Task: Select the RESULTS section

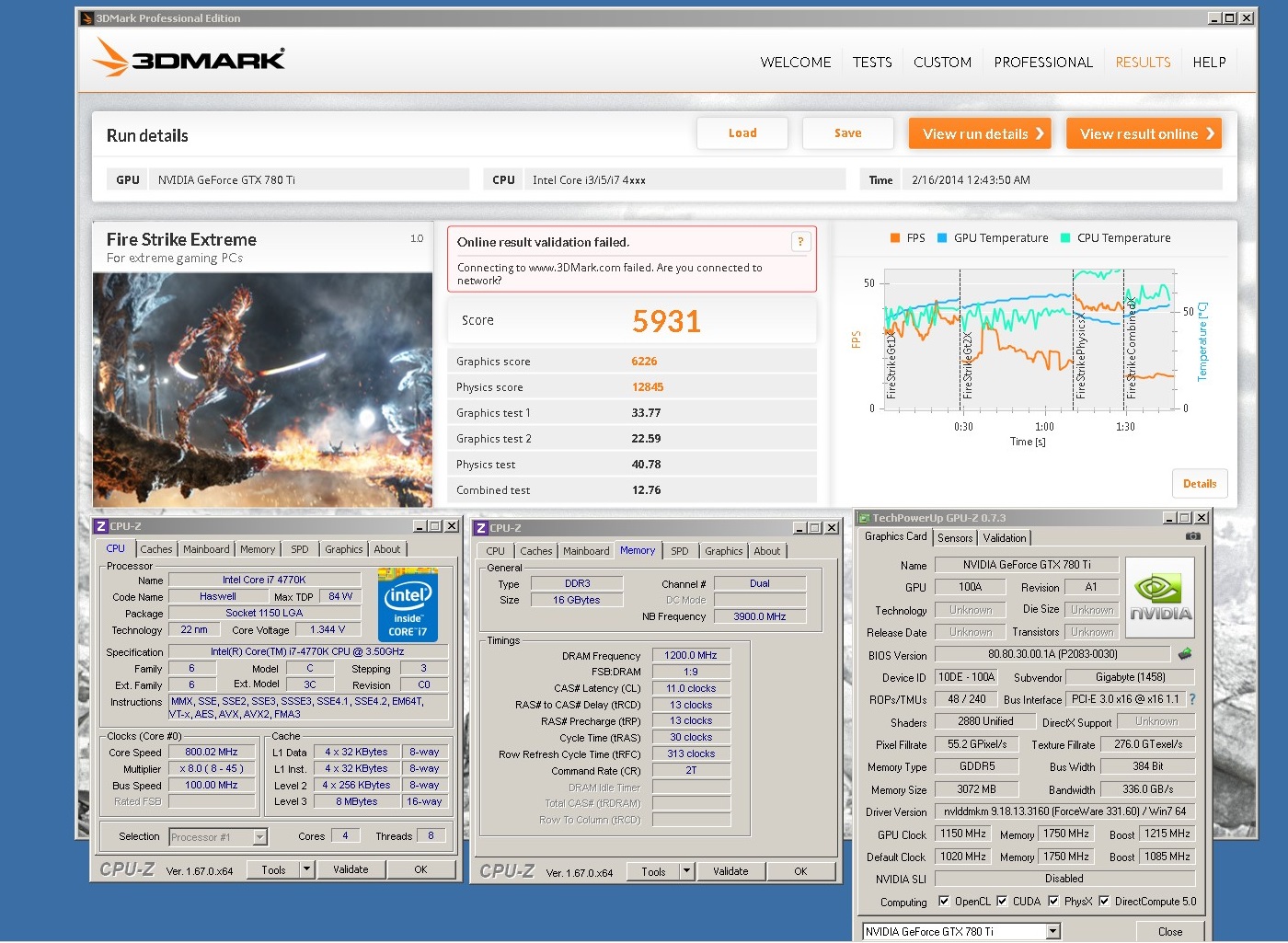Action: pyautogui.click(x=1143, y=63)
